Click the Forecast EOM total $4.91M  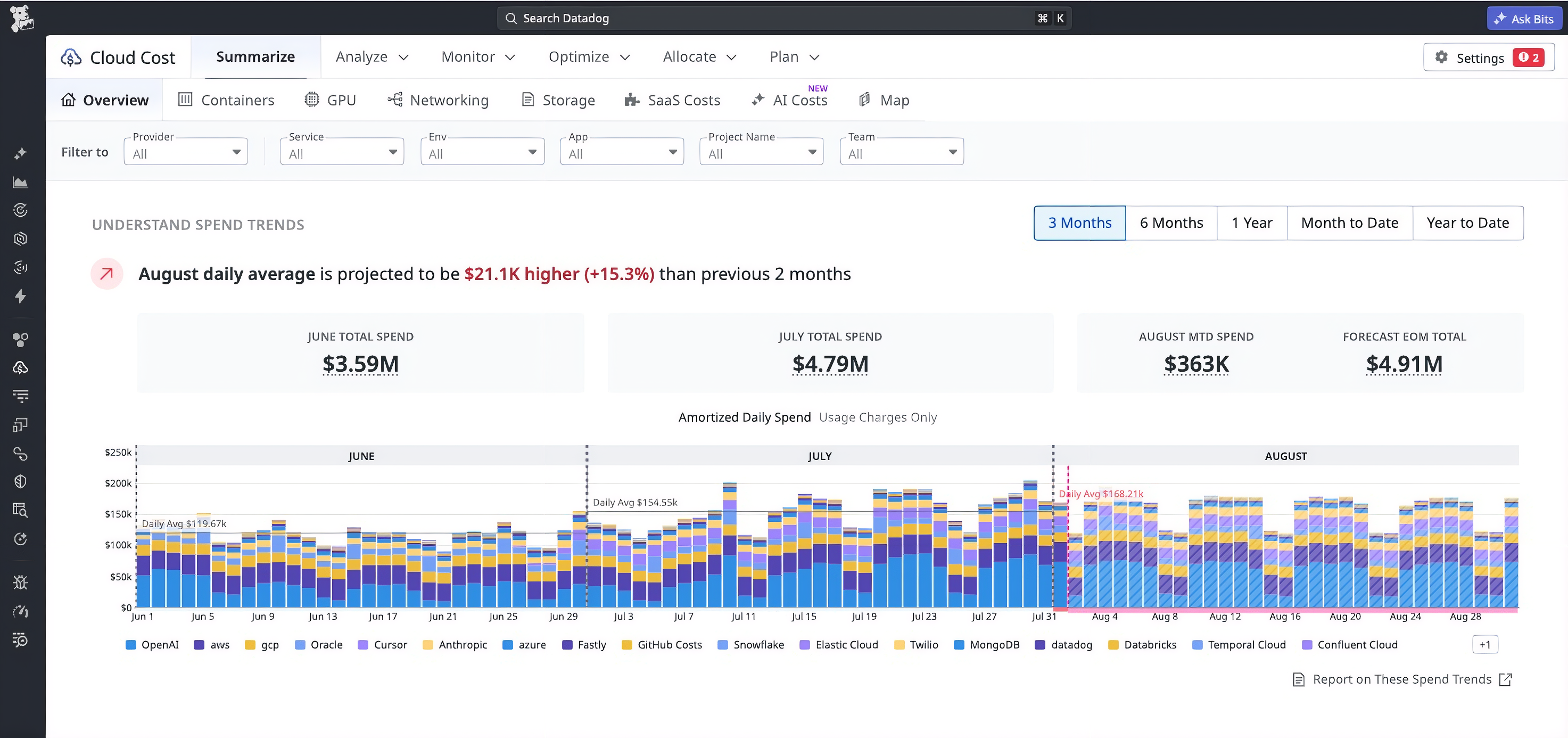(1404, 364)
